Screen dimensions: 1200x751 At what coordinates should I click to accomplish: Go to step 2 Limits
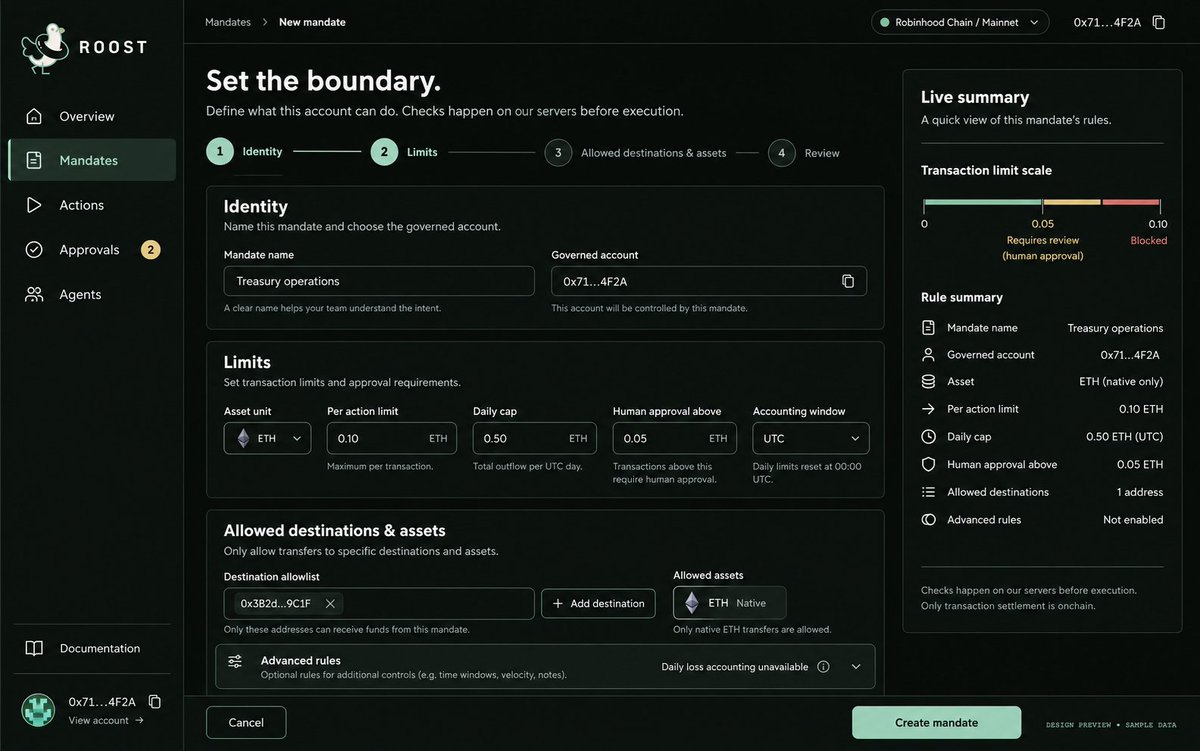coord(405,152)
